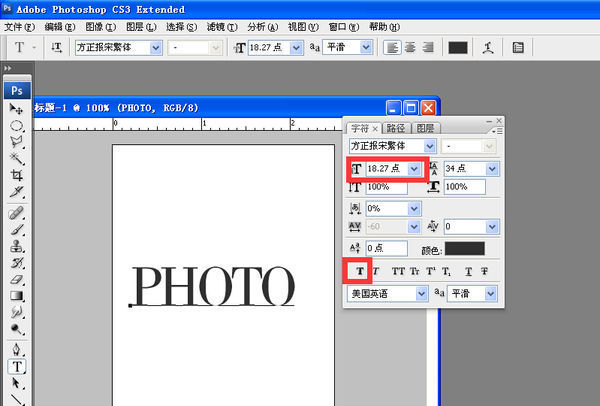Open the 滤镜 menu
The height and width of the screenshot is (406, 600).
(x=222, y=27)
